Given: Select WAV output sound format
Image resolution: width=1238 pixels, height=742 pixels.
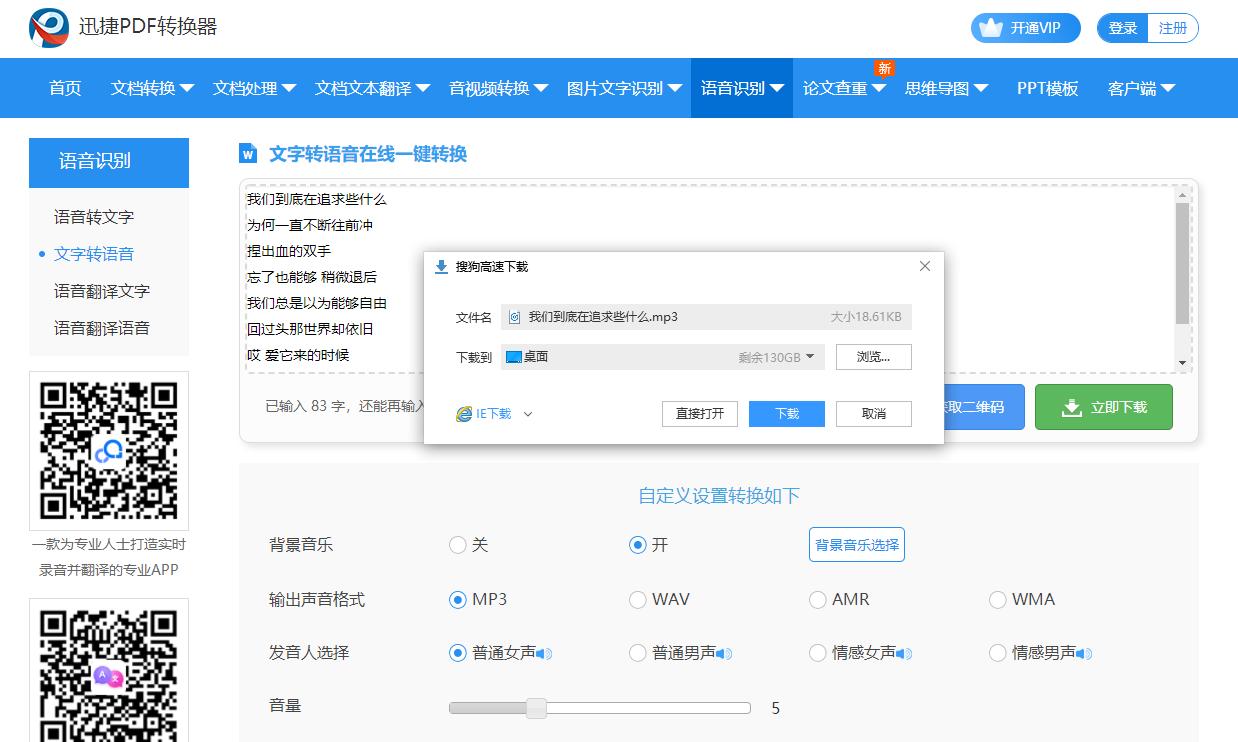Looking at the screenshot, I should point(638,599).
